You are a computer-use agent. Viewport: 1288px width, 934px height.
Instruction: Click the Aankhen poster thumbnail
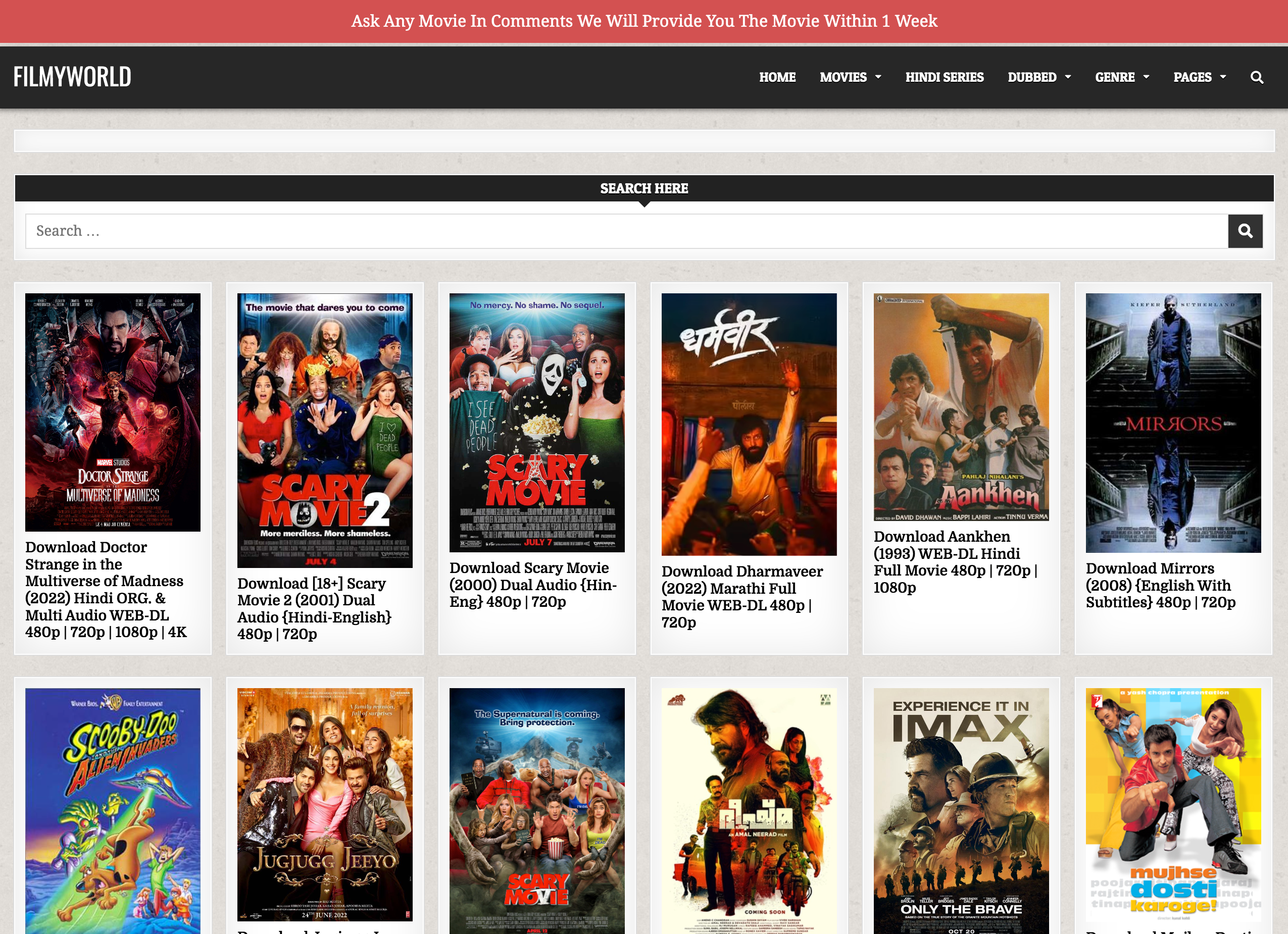click(x=961, y=407)
